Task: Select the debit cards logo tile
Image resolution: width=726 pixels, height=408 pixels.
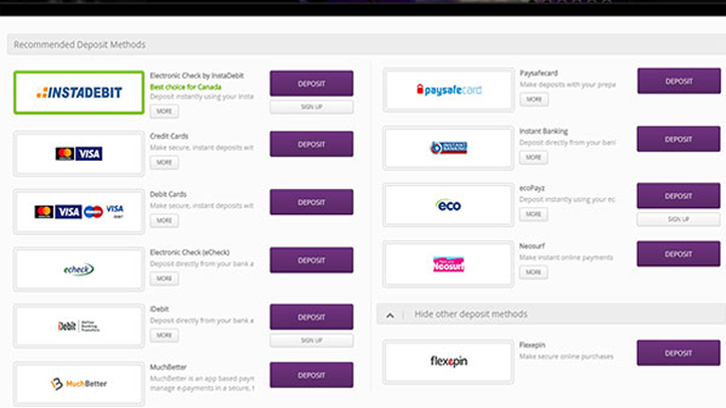Action: (x=79, y=211)
